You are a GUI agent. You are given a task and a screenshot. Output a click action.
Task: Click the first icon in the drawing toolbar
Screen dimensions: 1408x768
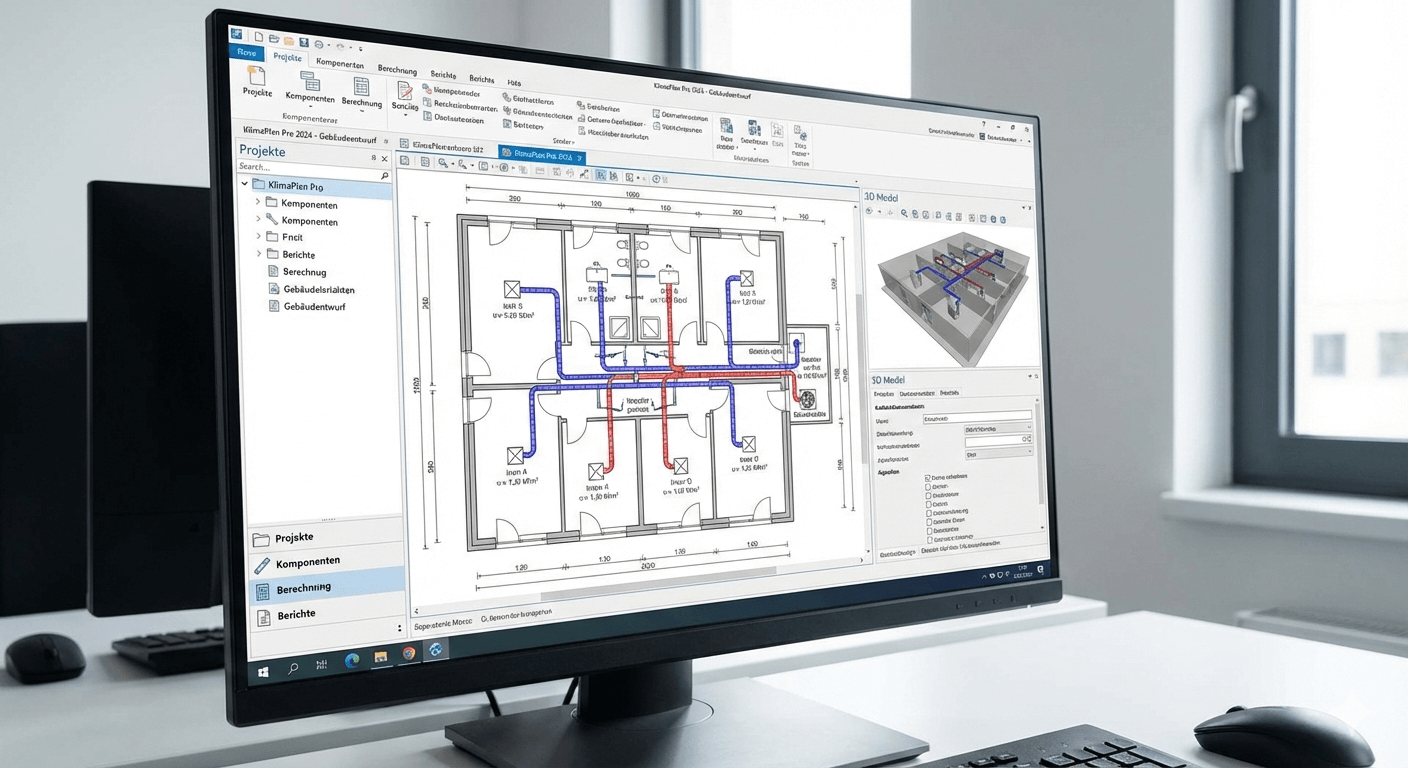[405, 160]
